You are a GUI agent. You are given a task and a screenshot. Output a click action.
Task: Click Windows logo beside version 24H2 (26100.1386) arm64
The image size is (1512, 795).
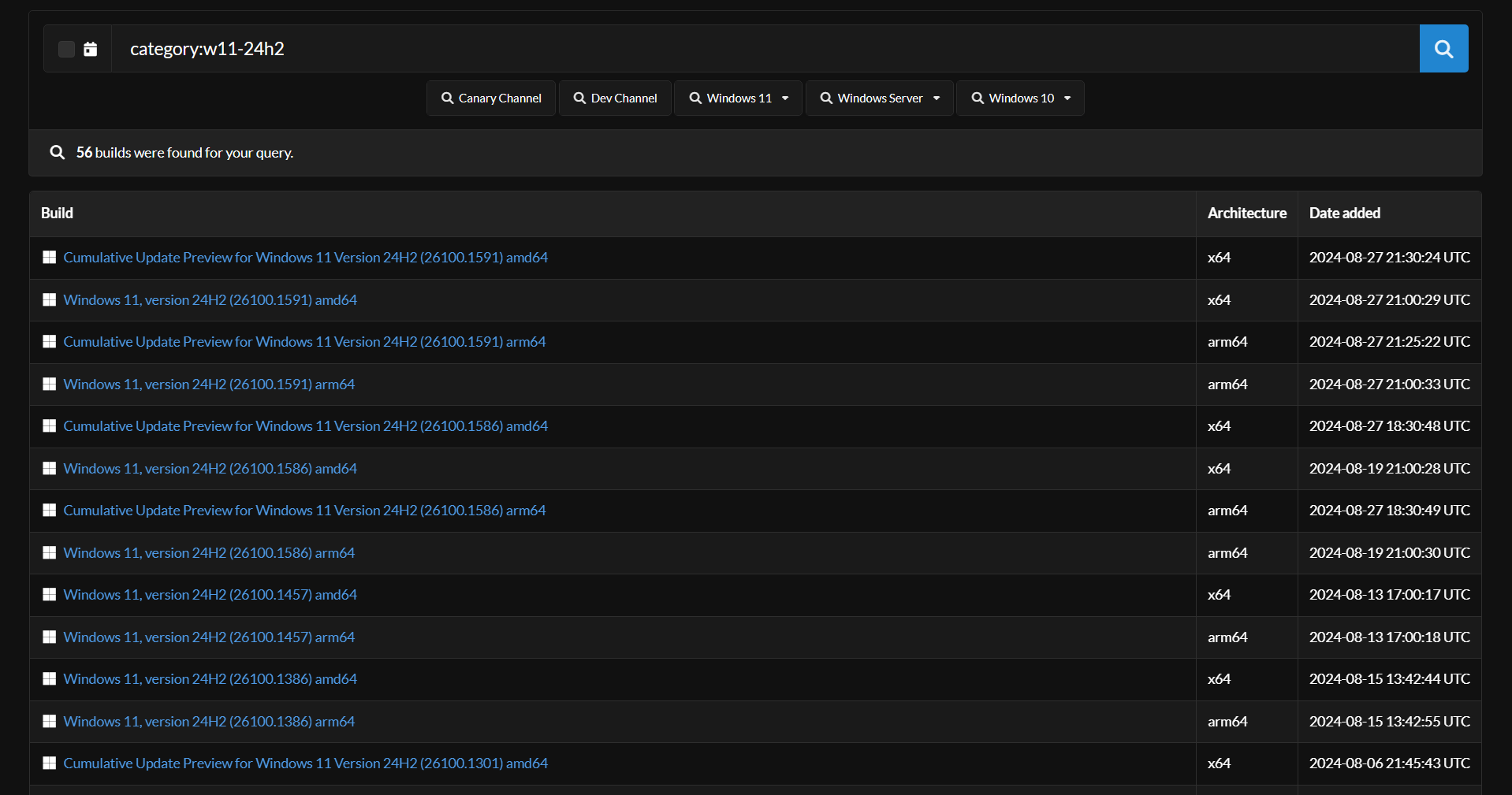coord(50,722)
